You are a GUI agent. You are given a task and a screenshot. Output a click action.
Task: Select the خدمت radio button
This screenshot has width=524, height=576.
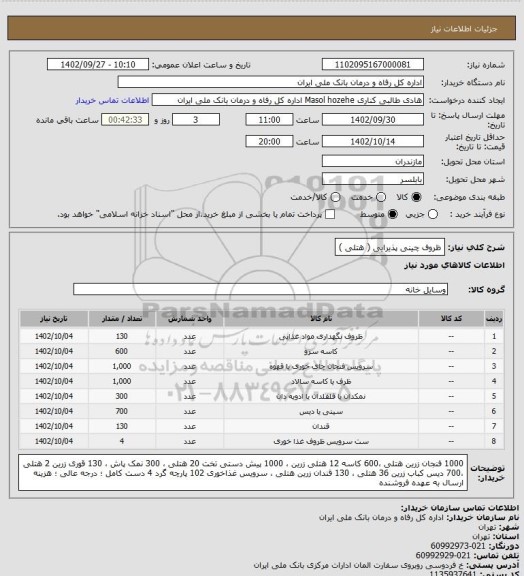381,197
